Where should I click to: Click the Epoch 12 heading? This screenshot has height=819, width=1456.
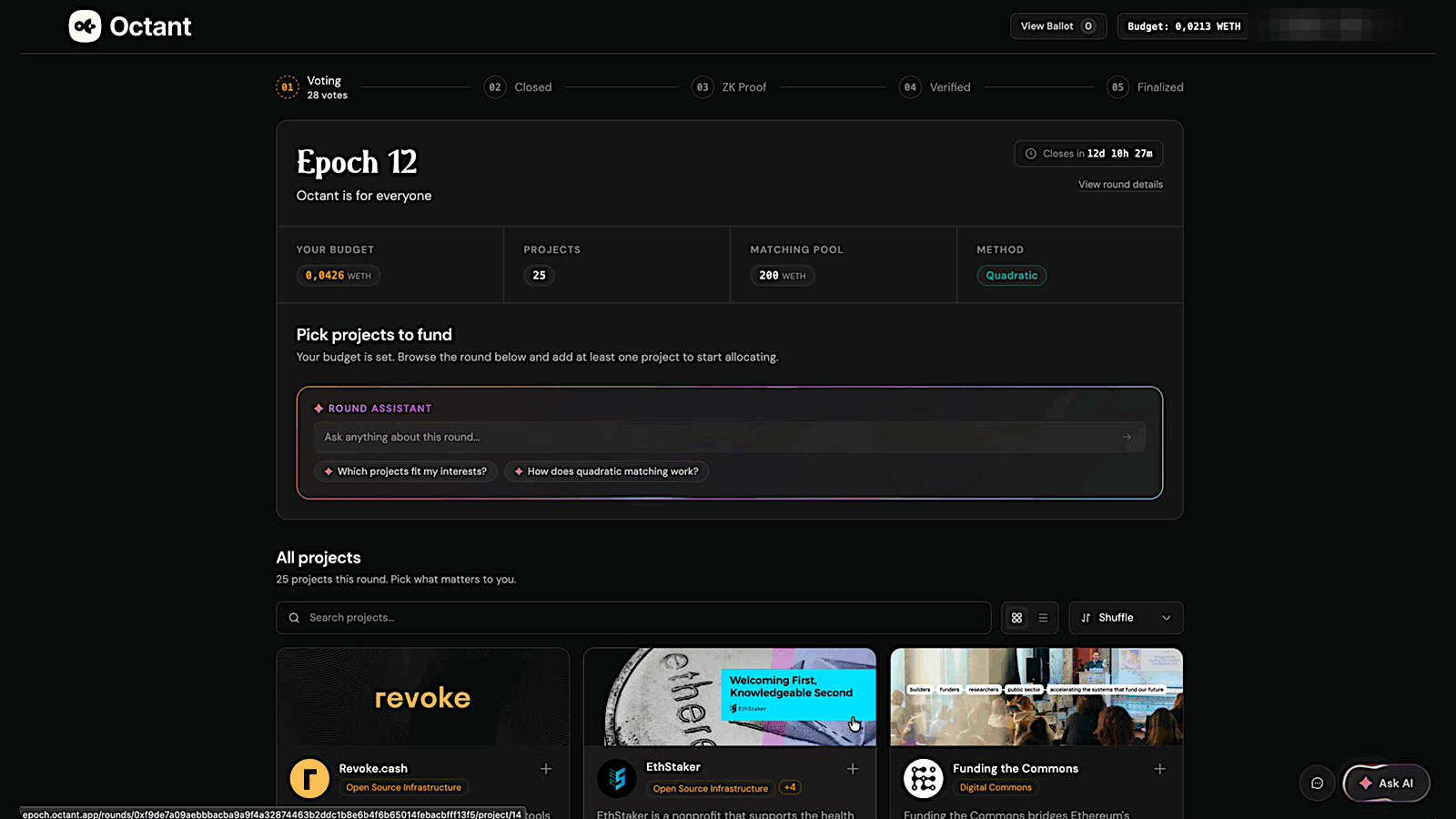[x=357, y=163]
